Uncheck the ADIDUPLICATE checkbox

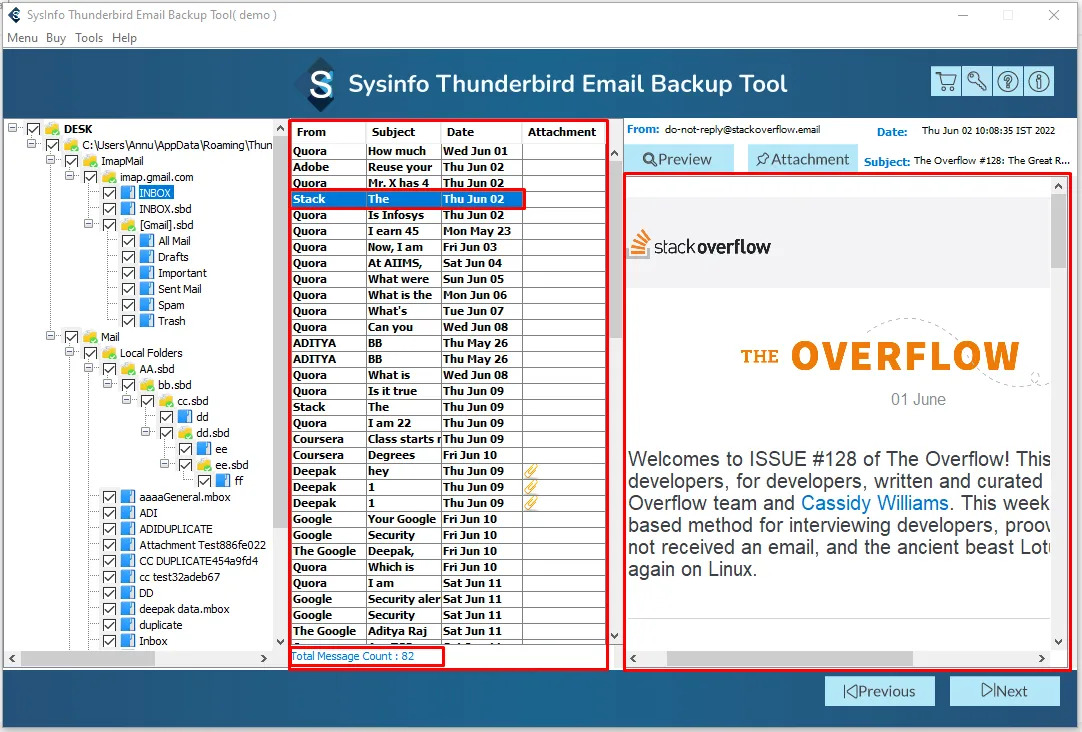click(x=109, y=529)
